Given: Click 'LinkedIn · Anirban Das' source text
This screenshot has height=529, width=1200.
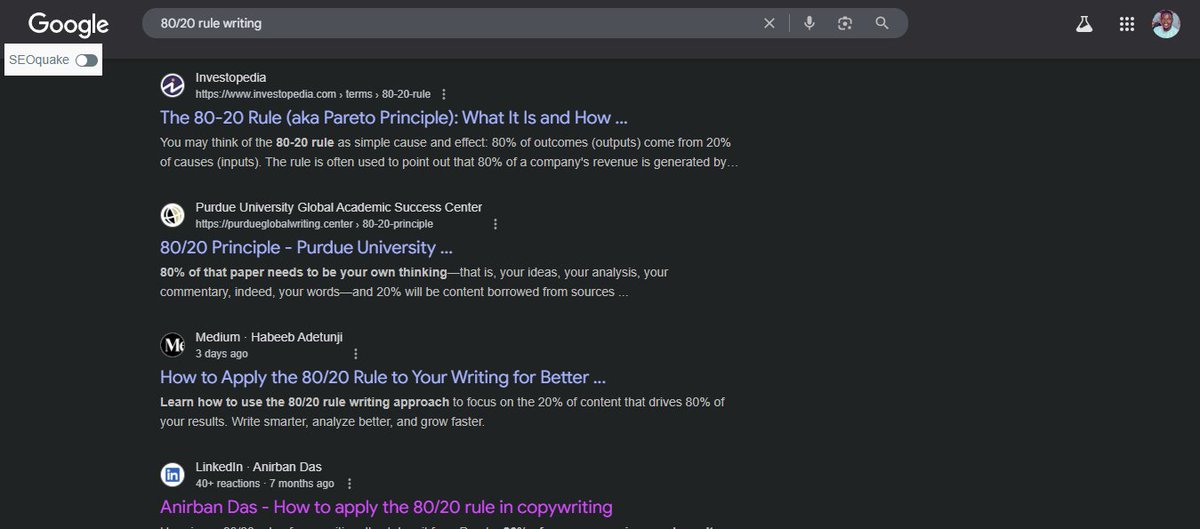Looking at the screenshot, I should 259,467.
